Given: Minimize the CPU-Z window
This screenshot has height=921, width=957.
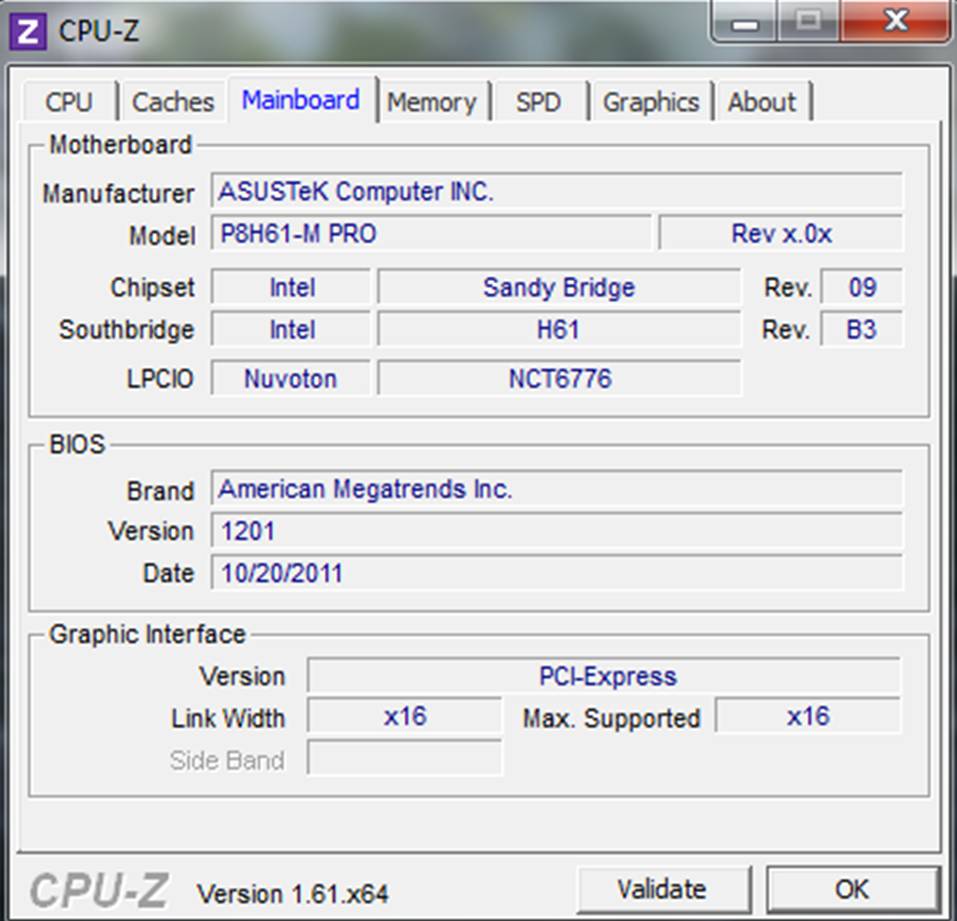Looking at the screenshot, I should pyautogui.click(x=745, y=22).
